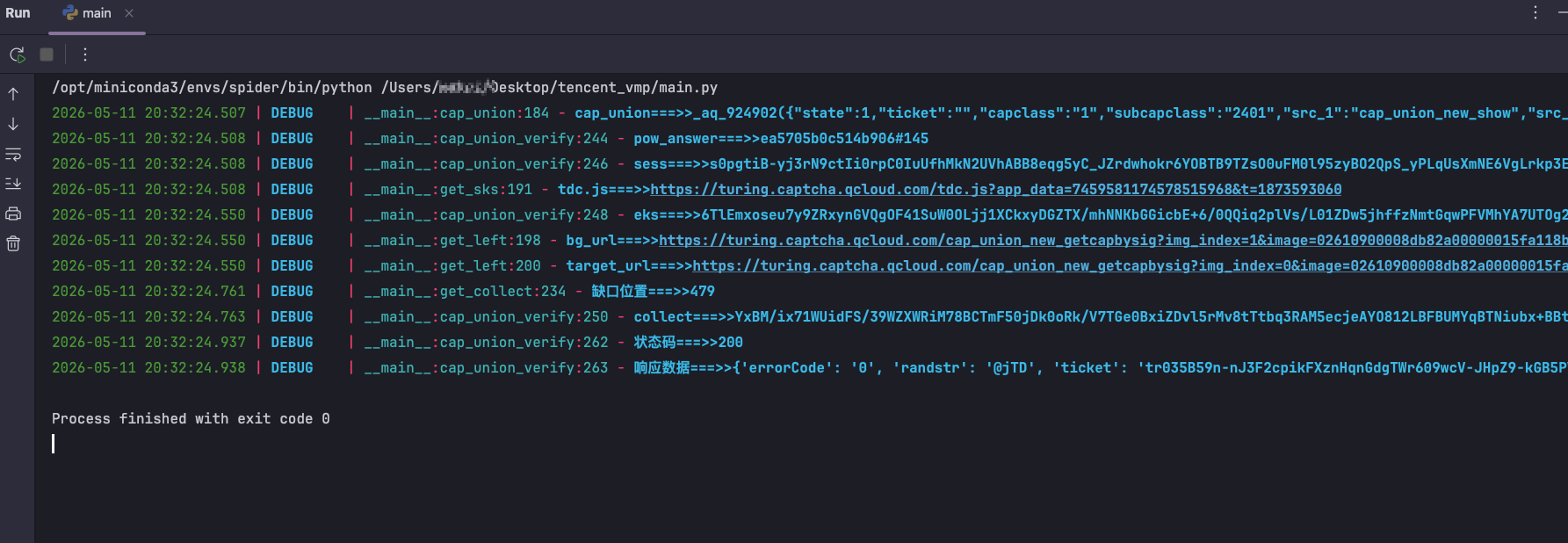This screenshot has height=543, width=1568.
Task: Select the scroll up arrow icon
Action: [13, 94]
